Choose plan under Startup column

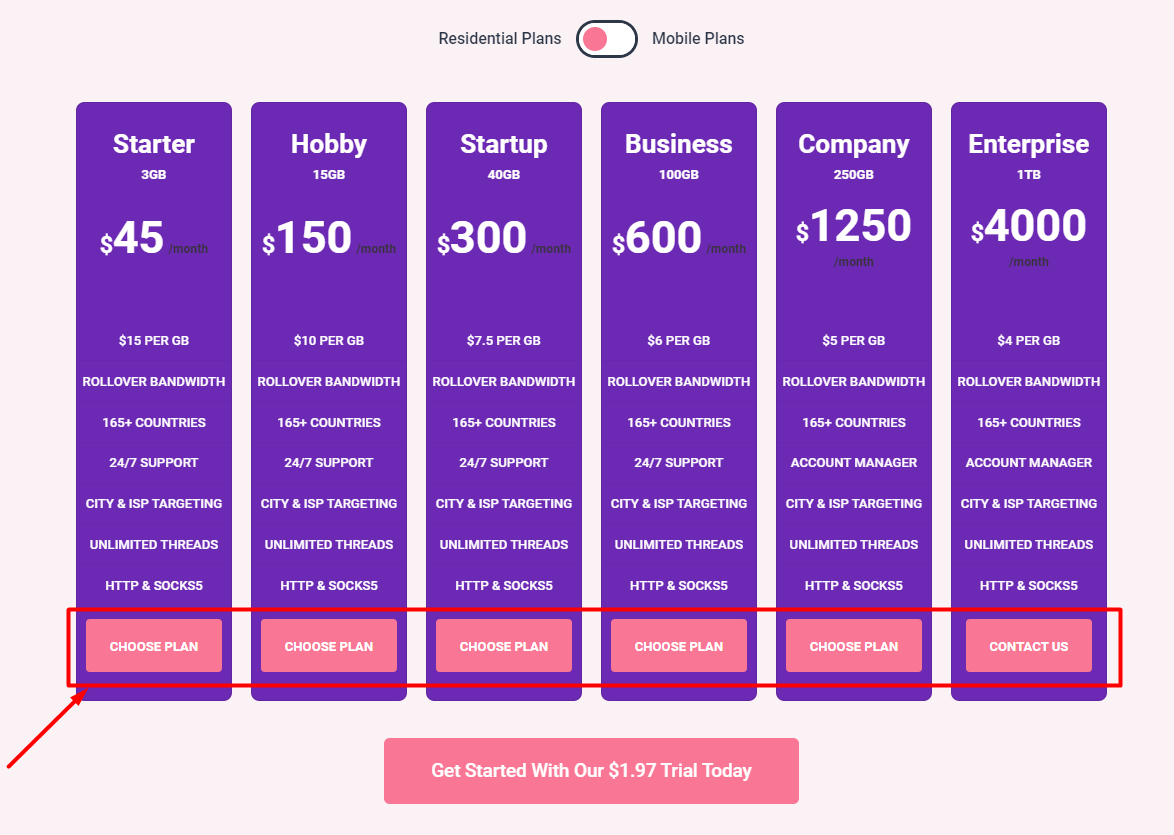point(504,646)
